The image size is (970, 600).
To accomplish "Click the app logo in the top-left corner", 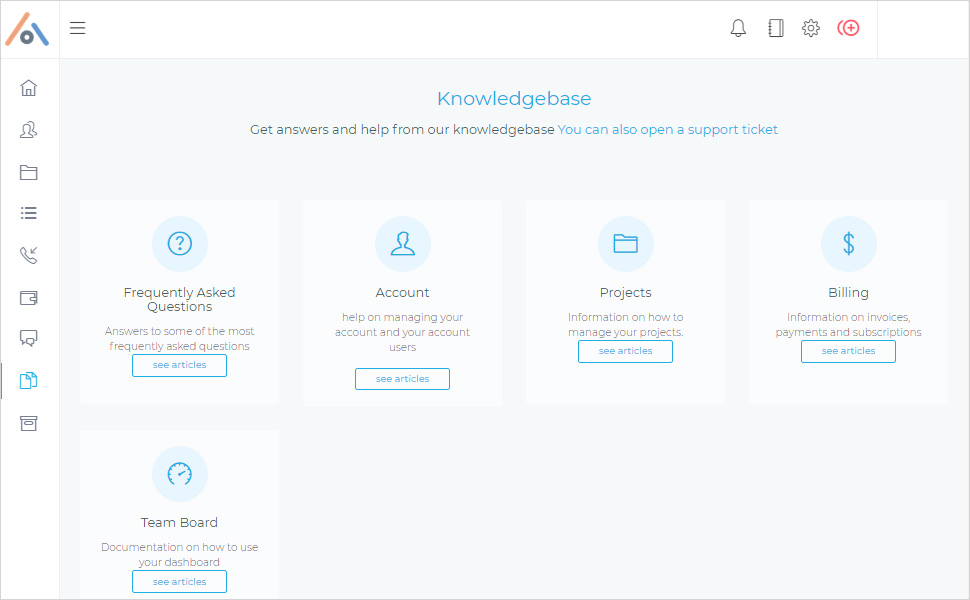I will coord(27,29).
